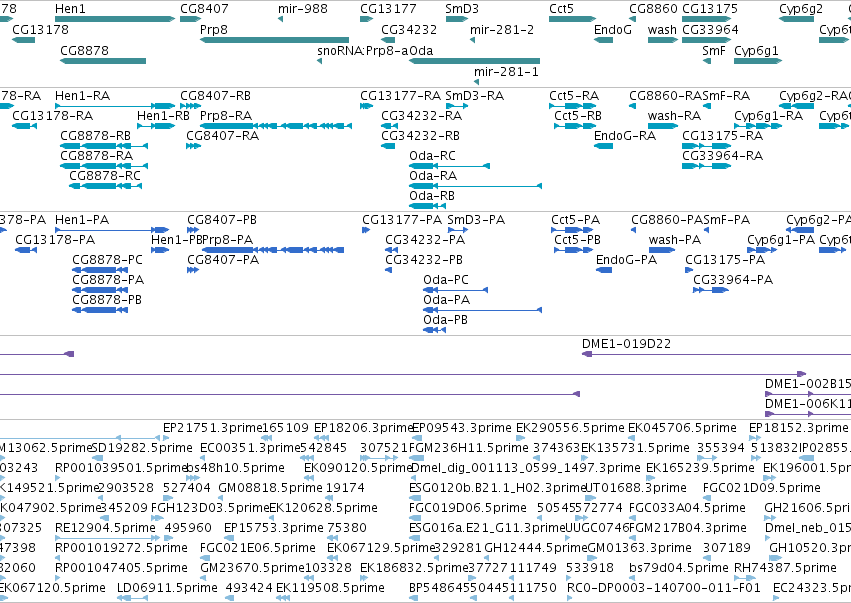
Task: Select the CG8878 gene bar
Action: click(103, 61)
